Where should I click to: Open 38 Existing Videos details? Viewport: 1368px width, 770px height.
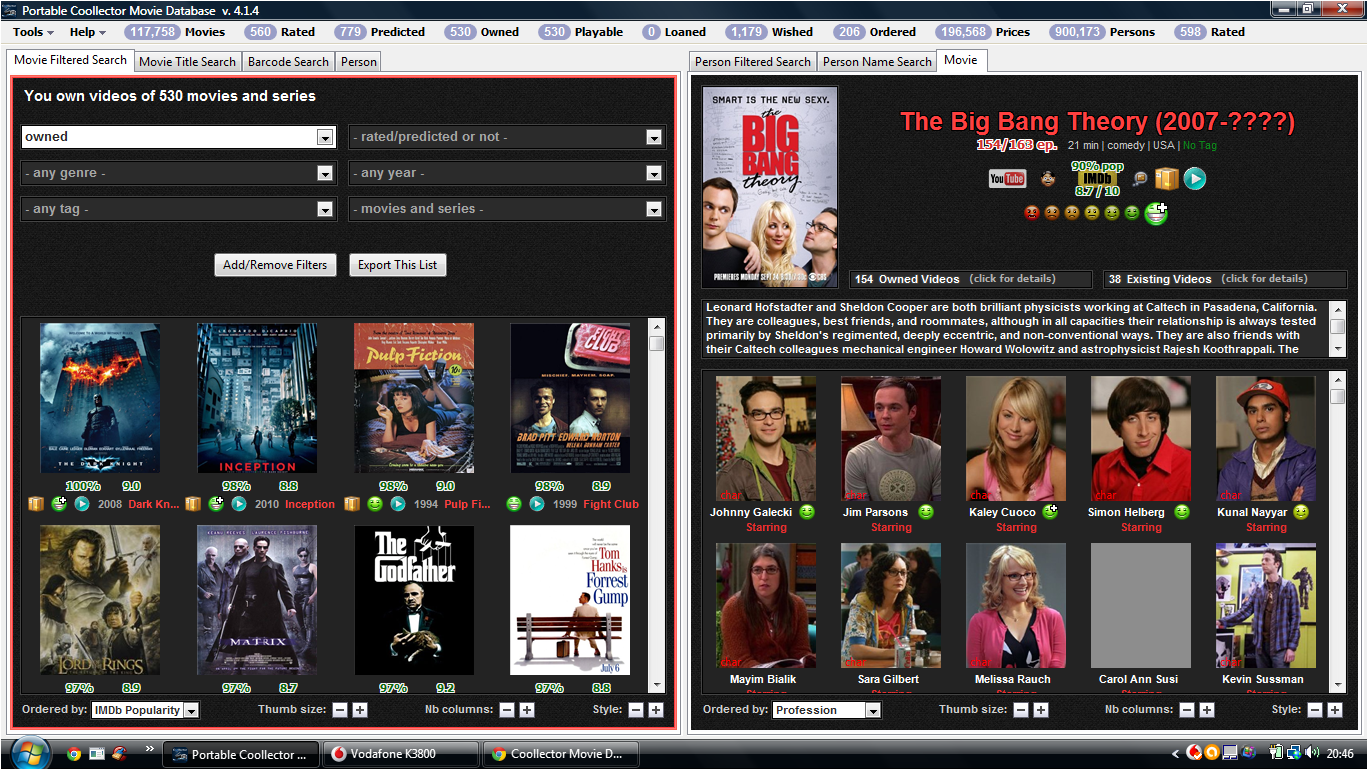pos(1225,279)
